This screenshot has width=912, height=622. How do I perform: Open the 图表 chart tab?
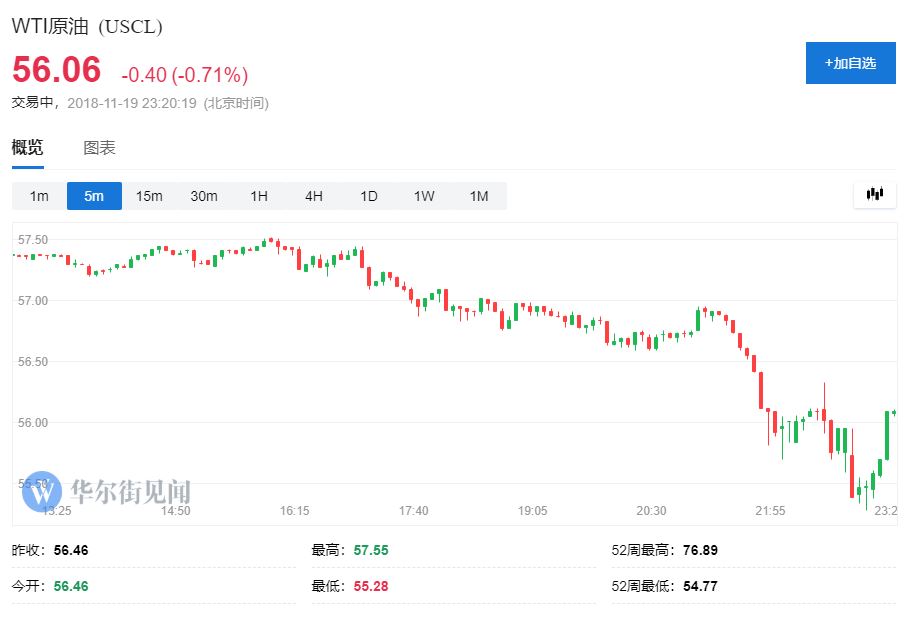pyautogui.click(x=99, y=148)
